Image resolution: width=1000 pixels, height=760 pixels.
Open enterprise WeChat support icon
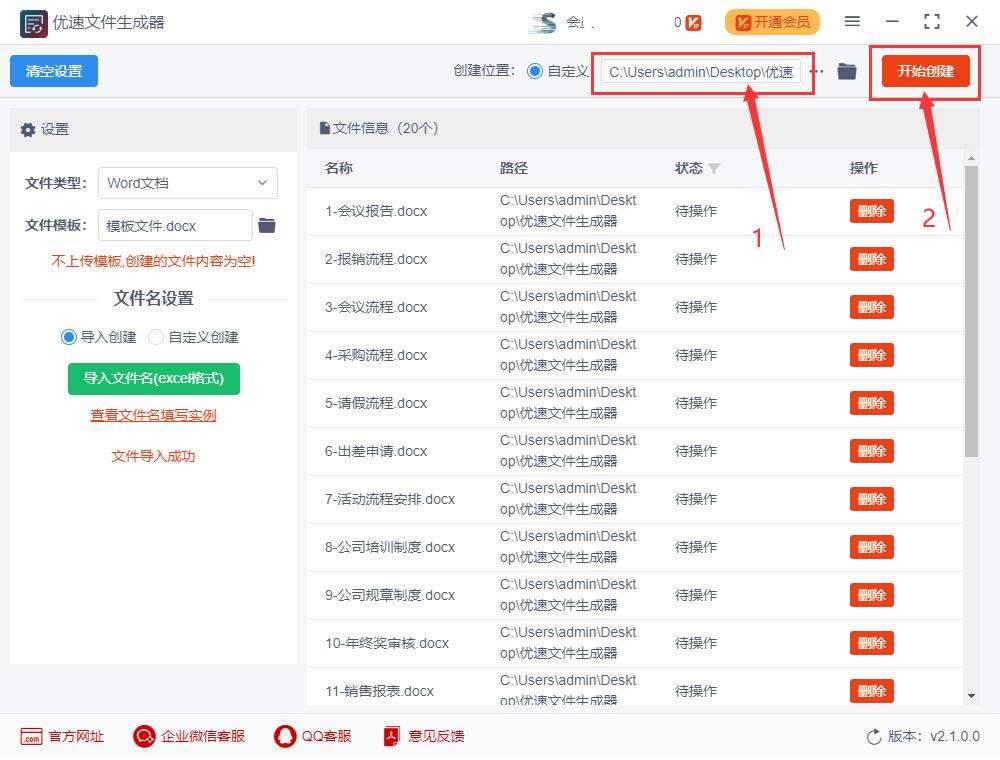[144, 736]
